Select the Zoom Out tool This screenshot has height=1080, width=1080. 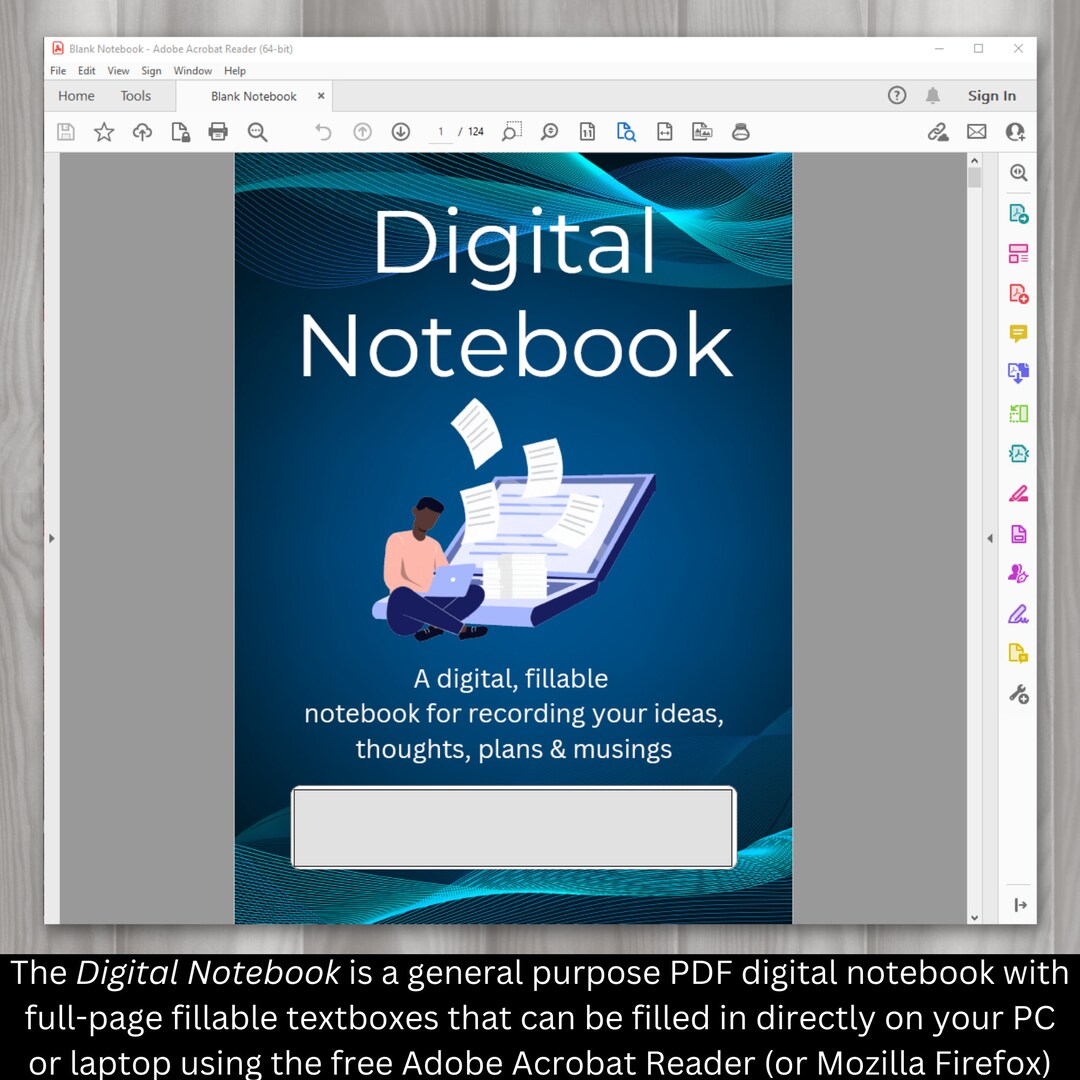257,131
